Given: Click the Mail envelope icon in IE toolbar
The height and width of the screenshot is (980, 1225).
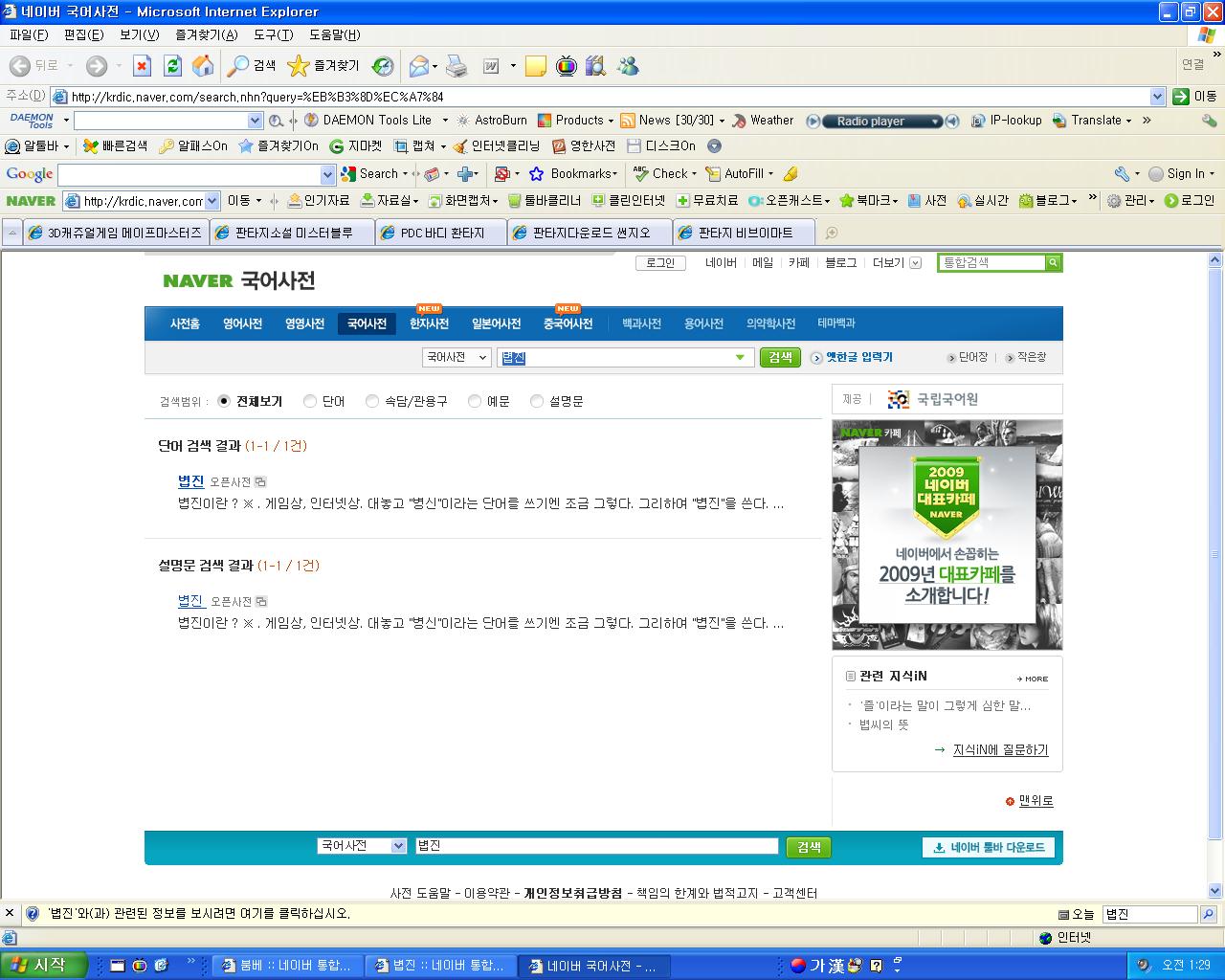Looking at the screenshot, I should (418, 66).
